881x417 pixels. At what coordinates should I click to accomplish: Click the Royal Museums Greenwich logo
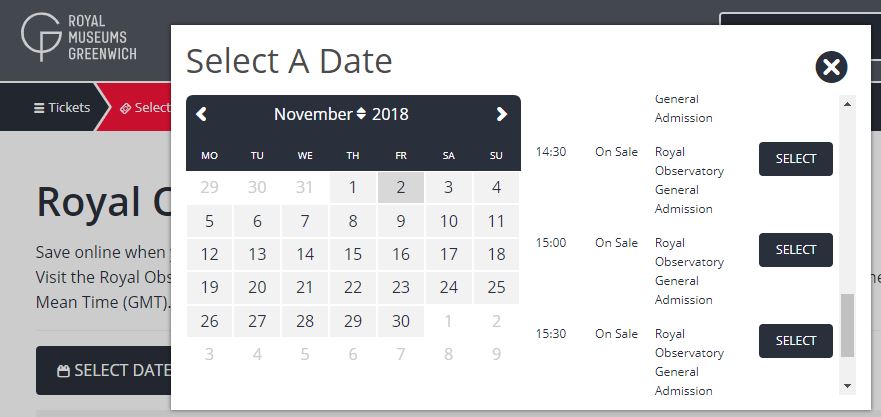(79, 38)
